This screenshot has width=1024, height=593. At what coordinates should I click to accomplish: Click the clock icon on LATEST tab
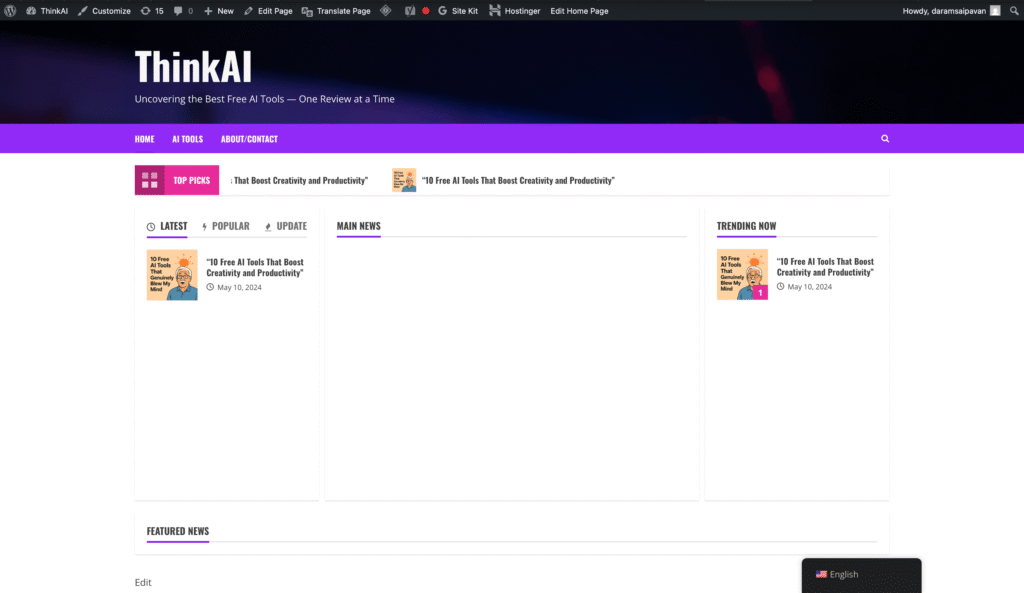click(151, 227)
